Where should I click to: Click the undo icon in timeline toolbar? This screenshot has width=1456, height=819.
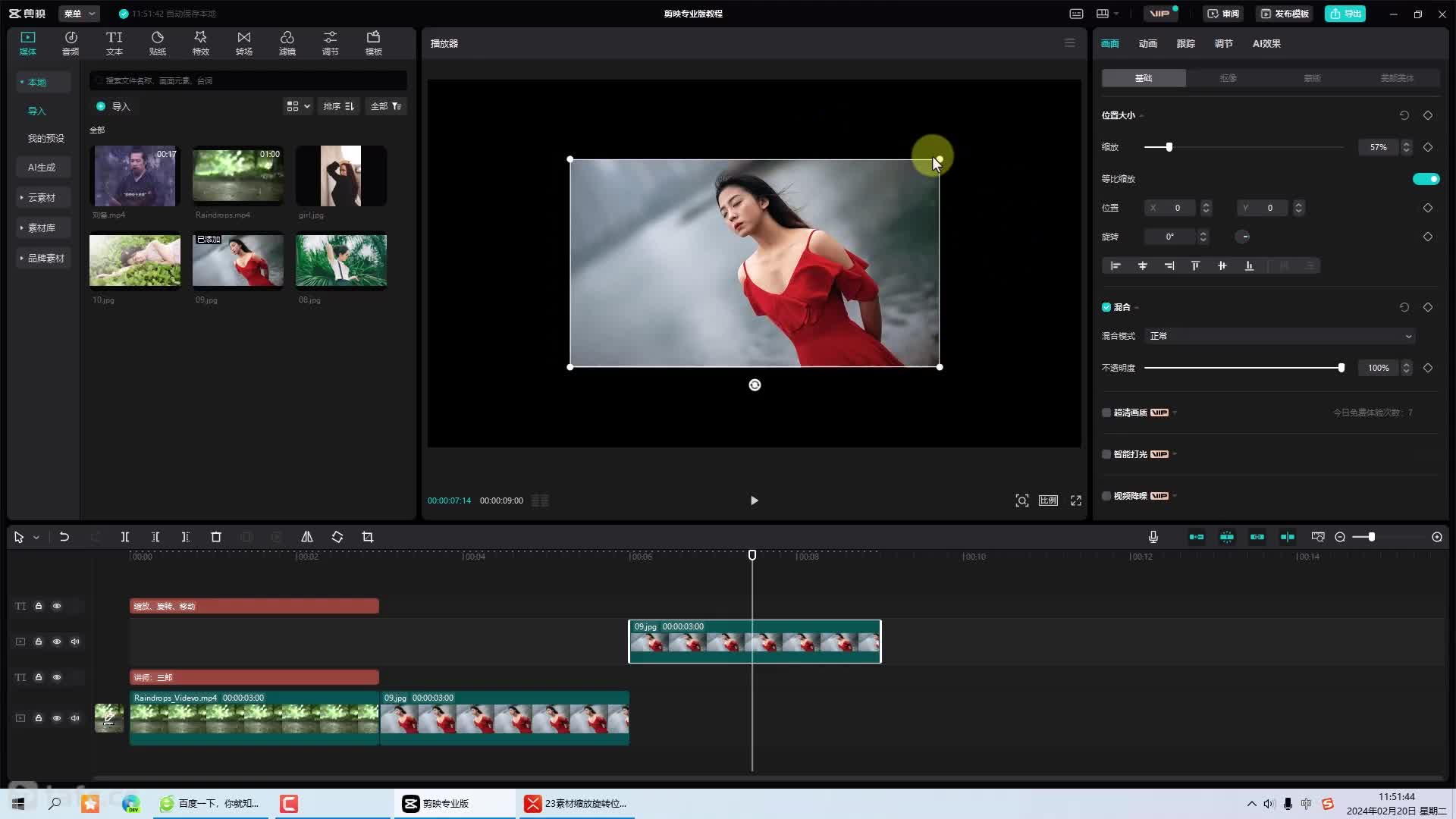pos(64,537)
